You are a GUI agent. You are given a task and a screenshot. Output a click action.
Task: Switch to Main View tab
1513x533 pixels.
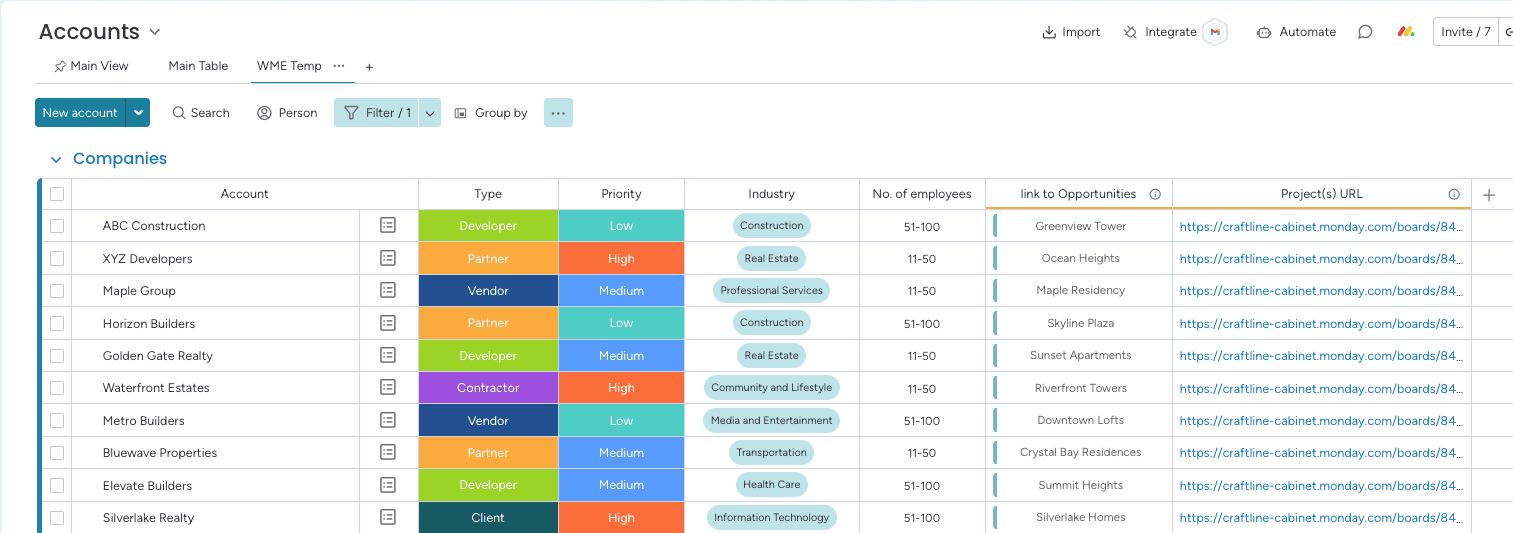click(91, 66)
